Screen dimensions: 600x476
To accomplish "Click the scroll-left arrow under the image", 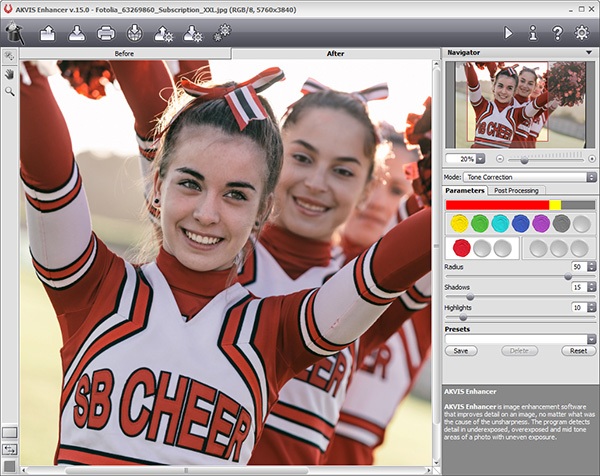I will pyautogui.click(x=24, y=470).
